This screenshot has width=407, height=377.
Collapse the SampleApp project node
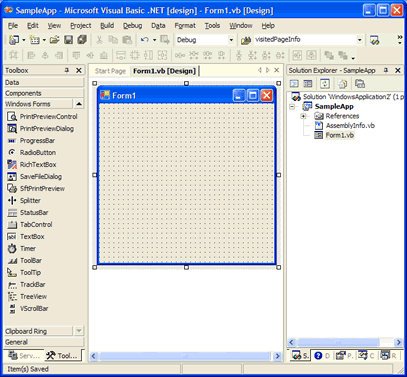pos(292,107)
